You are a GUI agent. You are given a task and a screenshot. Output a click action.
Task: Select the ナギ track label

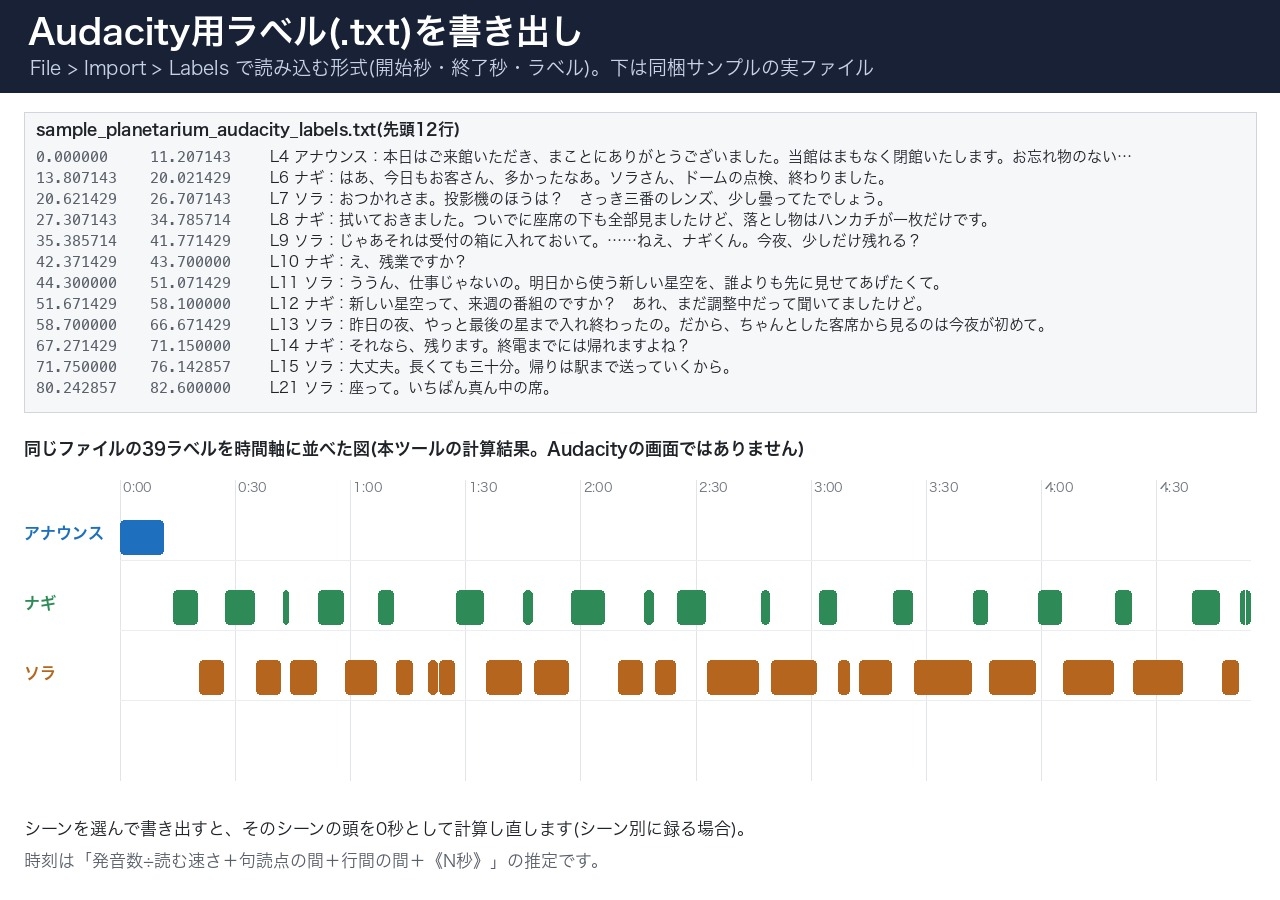tap(40, 603)
